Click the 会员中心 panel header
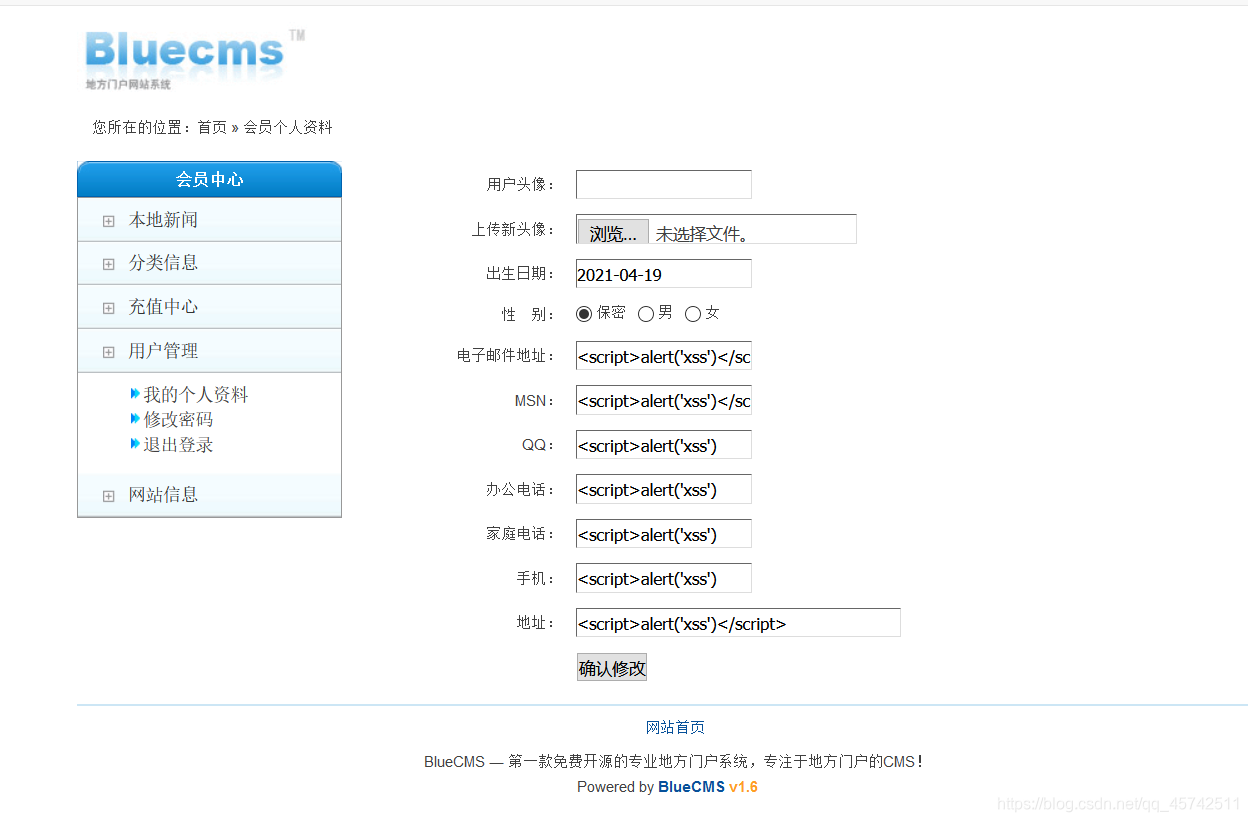Viewport: 1248px width, 822px height. pyautogui.click(x=209, y=179)
